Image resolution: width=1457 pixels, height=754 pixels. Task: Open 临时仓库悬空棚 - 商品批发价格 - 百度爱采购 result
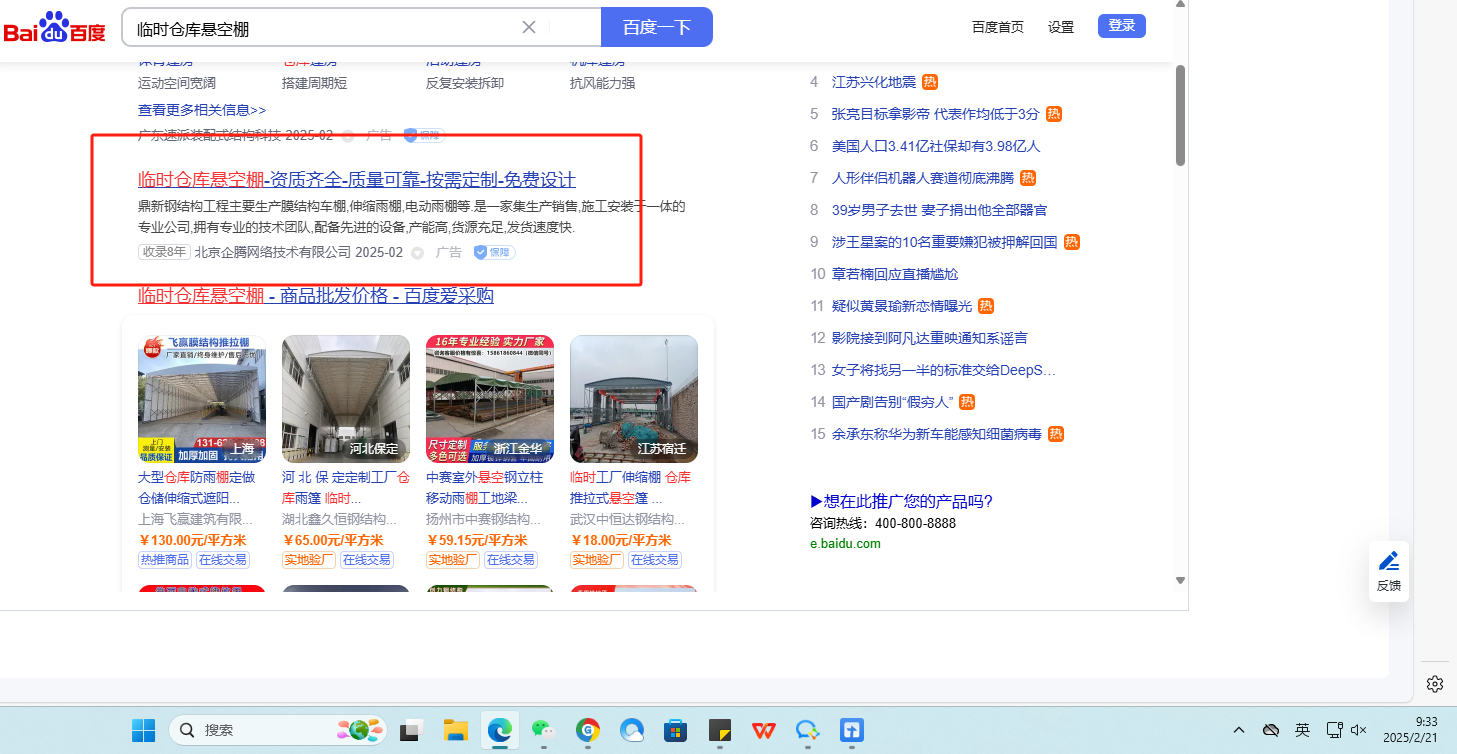click(x=316, y=296)
